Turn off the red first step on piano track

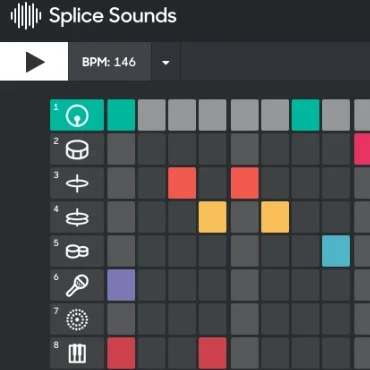[x=121, y=353]
